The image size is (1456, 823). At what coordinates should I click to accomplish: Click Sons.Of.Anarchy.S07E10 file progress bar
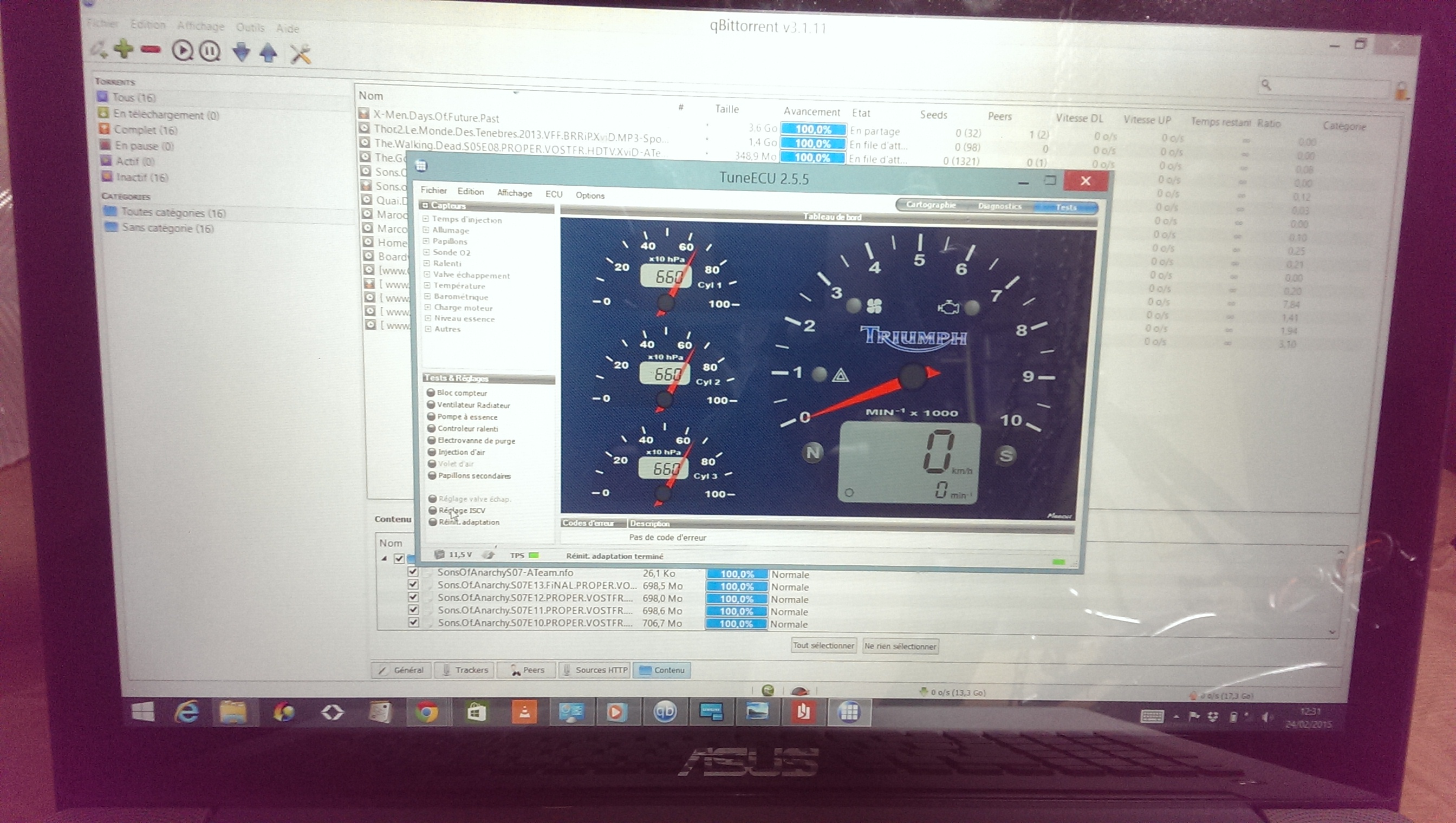736,623
